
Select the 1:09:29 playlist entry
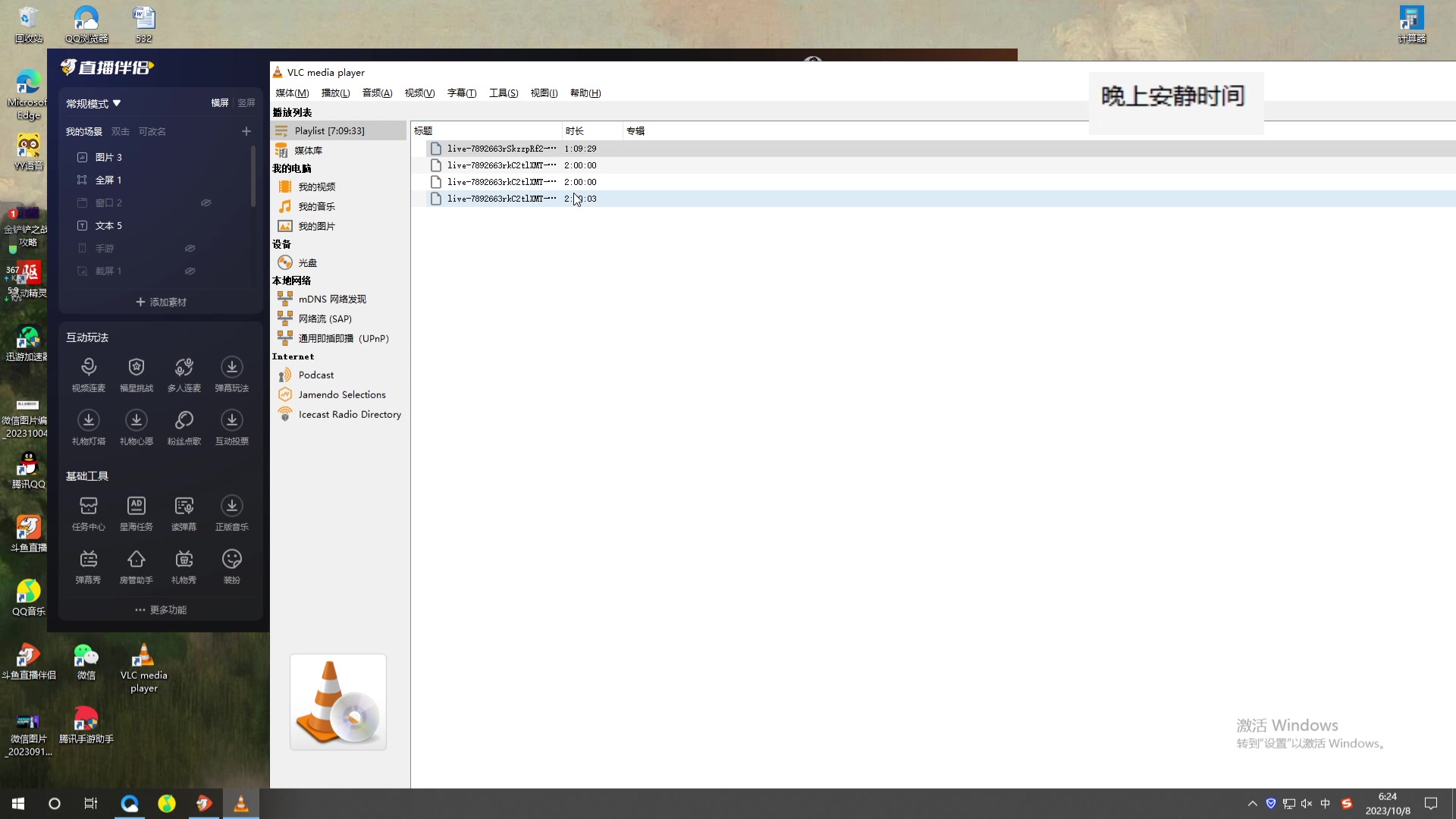[500, 149]
